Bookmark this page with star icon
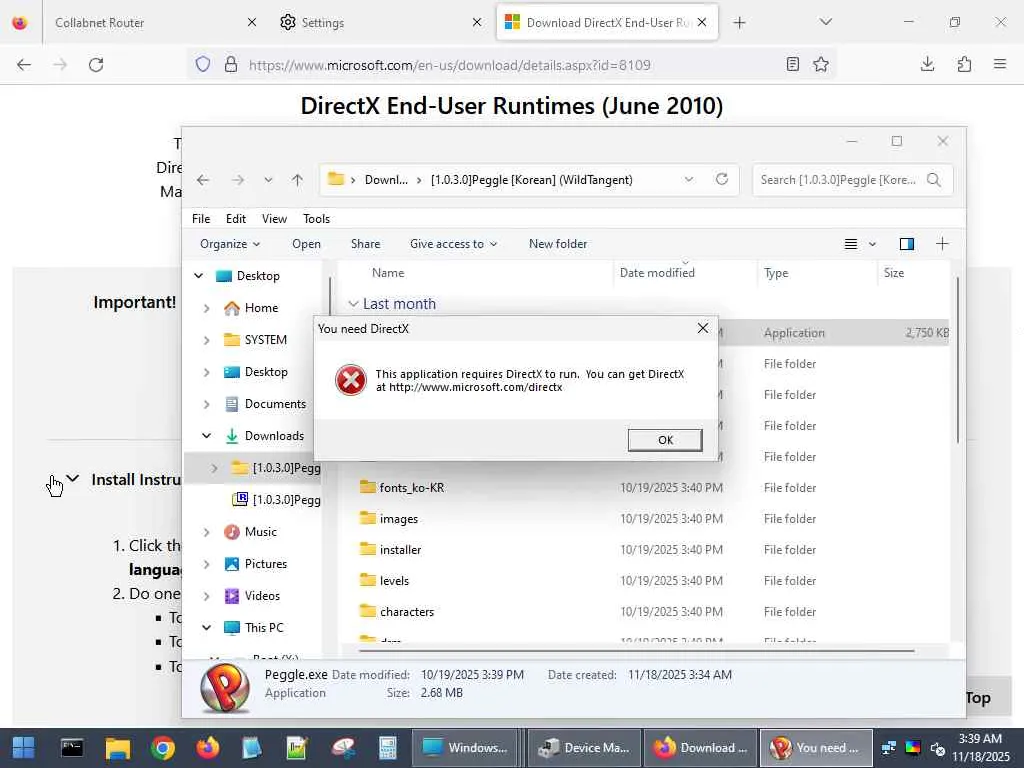The width and height of the screenshot is (1024, 768). pos(821,64)
